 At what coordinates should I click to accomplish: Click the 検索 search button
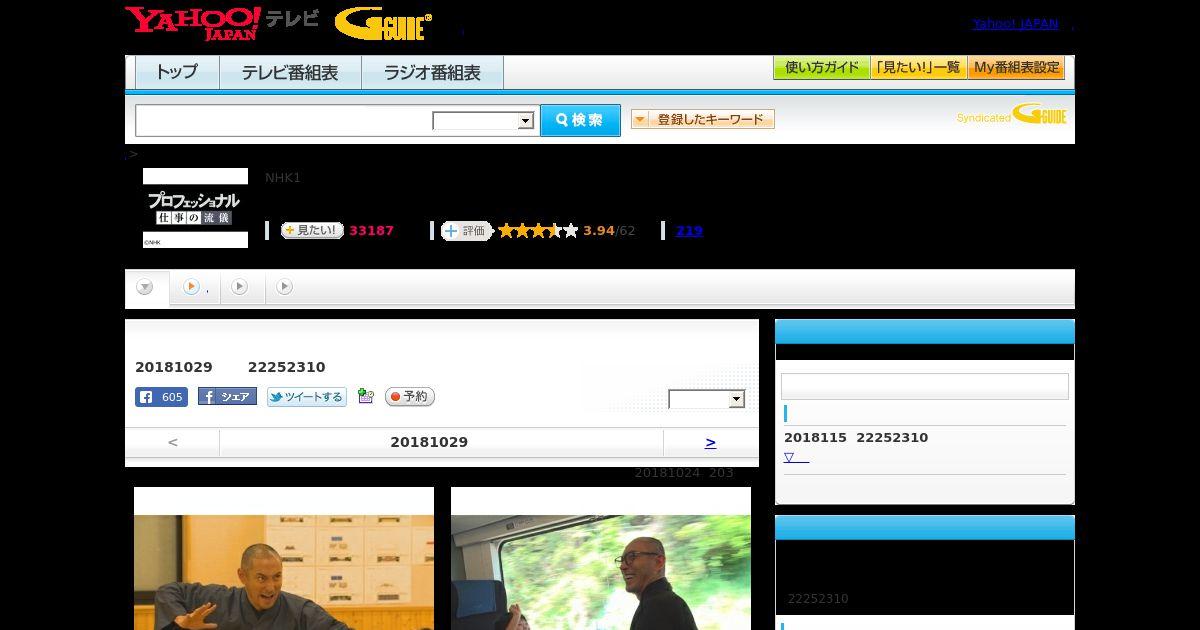coord(580,120)
